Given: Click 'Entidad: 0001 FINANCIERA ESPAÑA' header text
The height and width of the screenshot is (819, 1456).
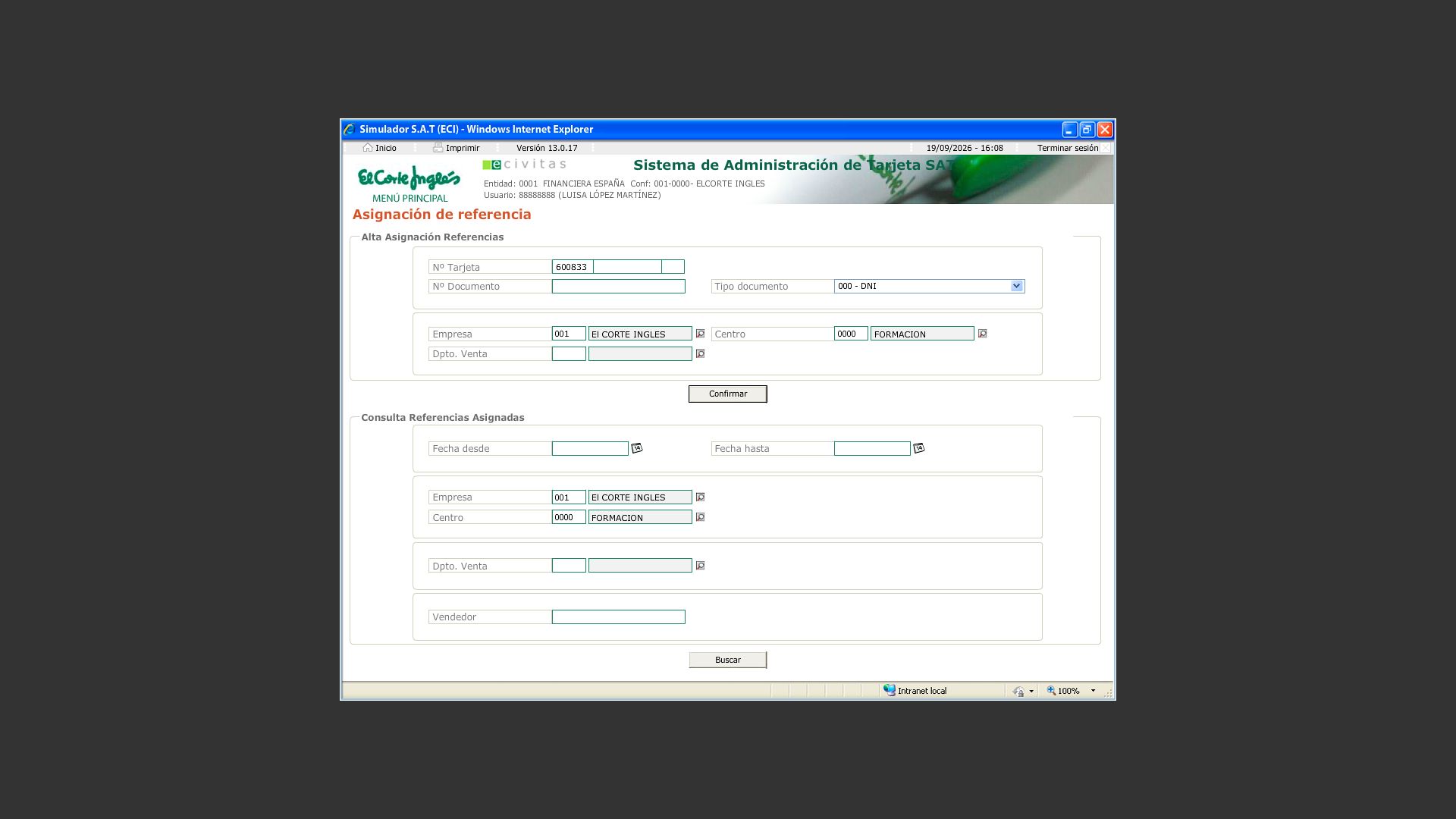Looking at the screenshot, I should point(554,184).
